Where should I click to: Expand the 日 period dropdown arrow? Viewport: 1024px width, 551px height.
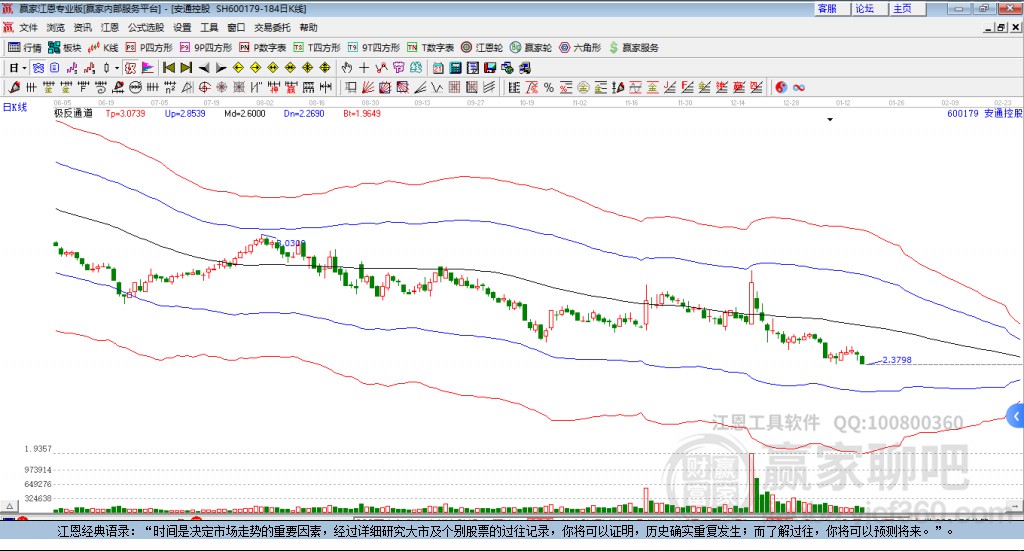point(24,68)
